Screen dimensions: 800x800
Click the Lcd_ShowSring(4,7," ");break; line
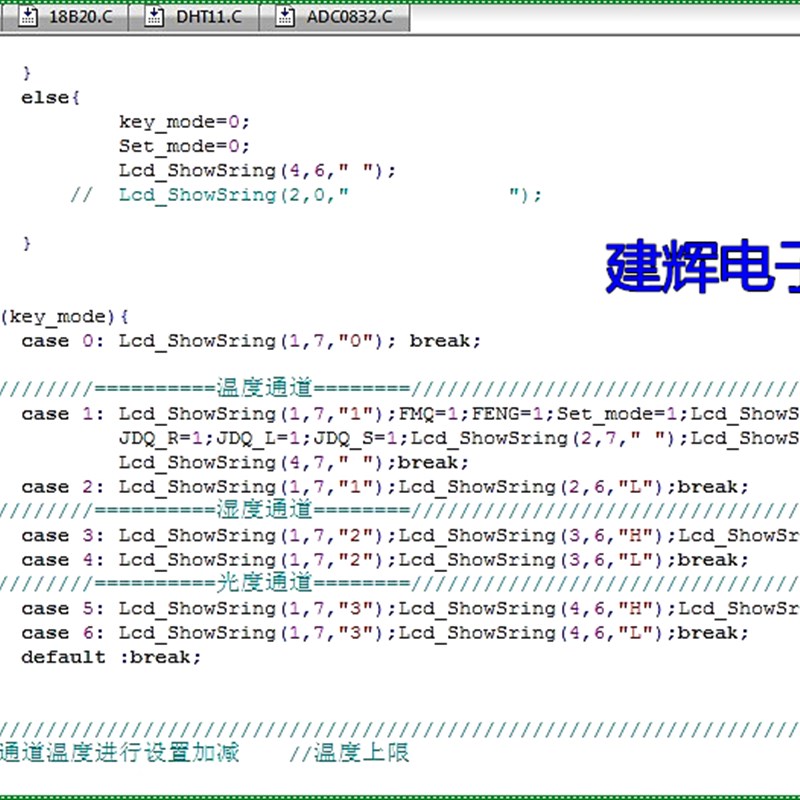point(294,463)
